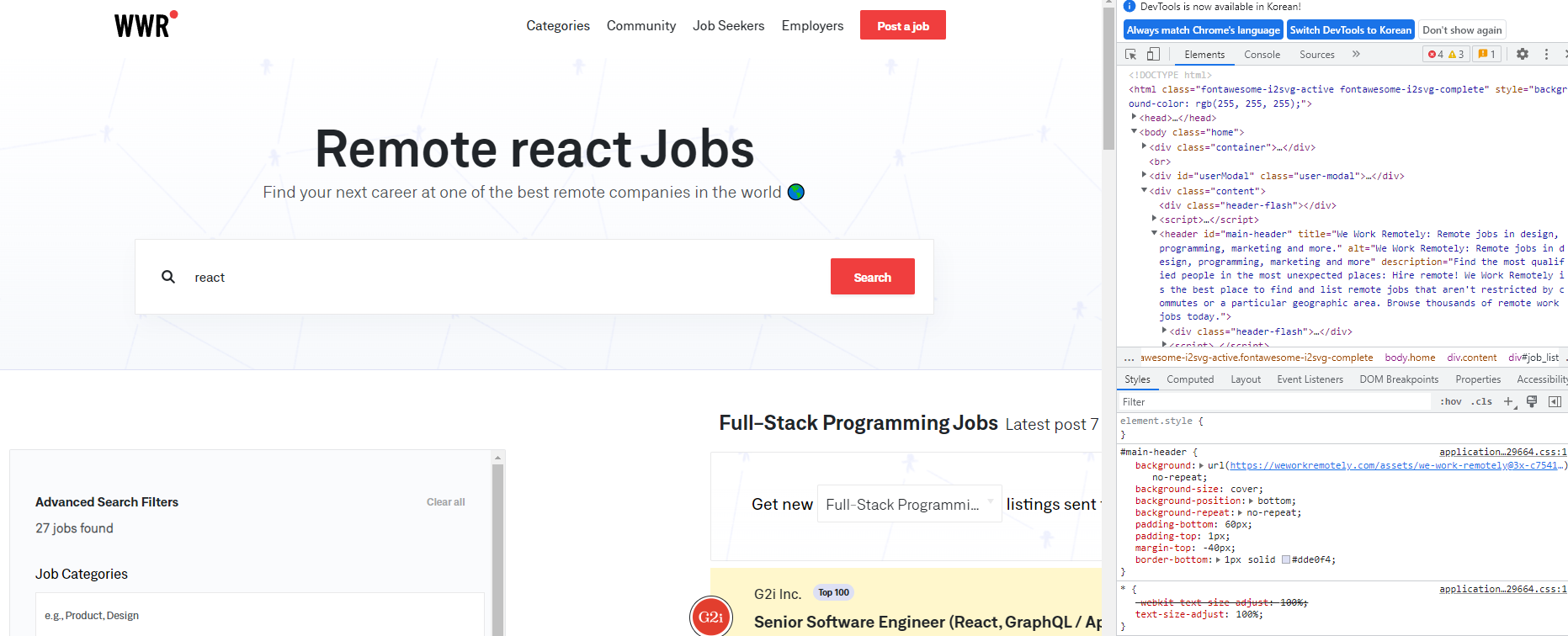Expand the div class container node
Screen dimensions: 1568x636
(1145, 147)
